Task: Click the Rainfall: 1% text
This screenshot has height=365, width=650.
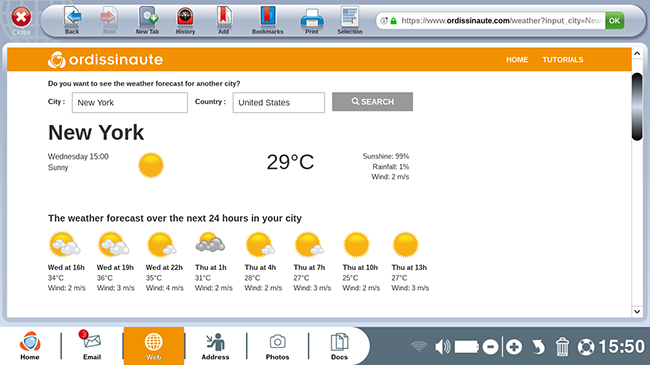Action: point(390,167)
